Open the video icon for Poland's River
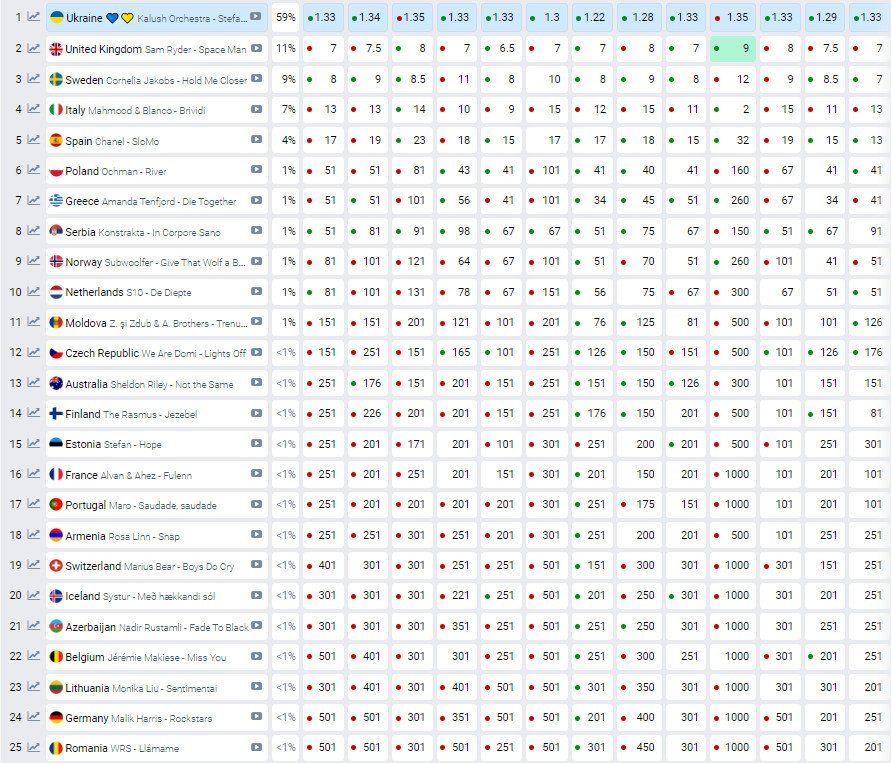Screen dimensions: 891x763 256,169
